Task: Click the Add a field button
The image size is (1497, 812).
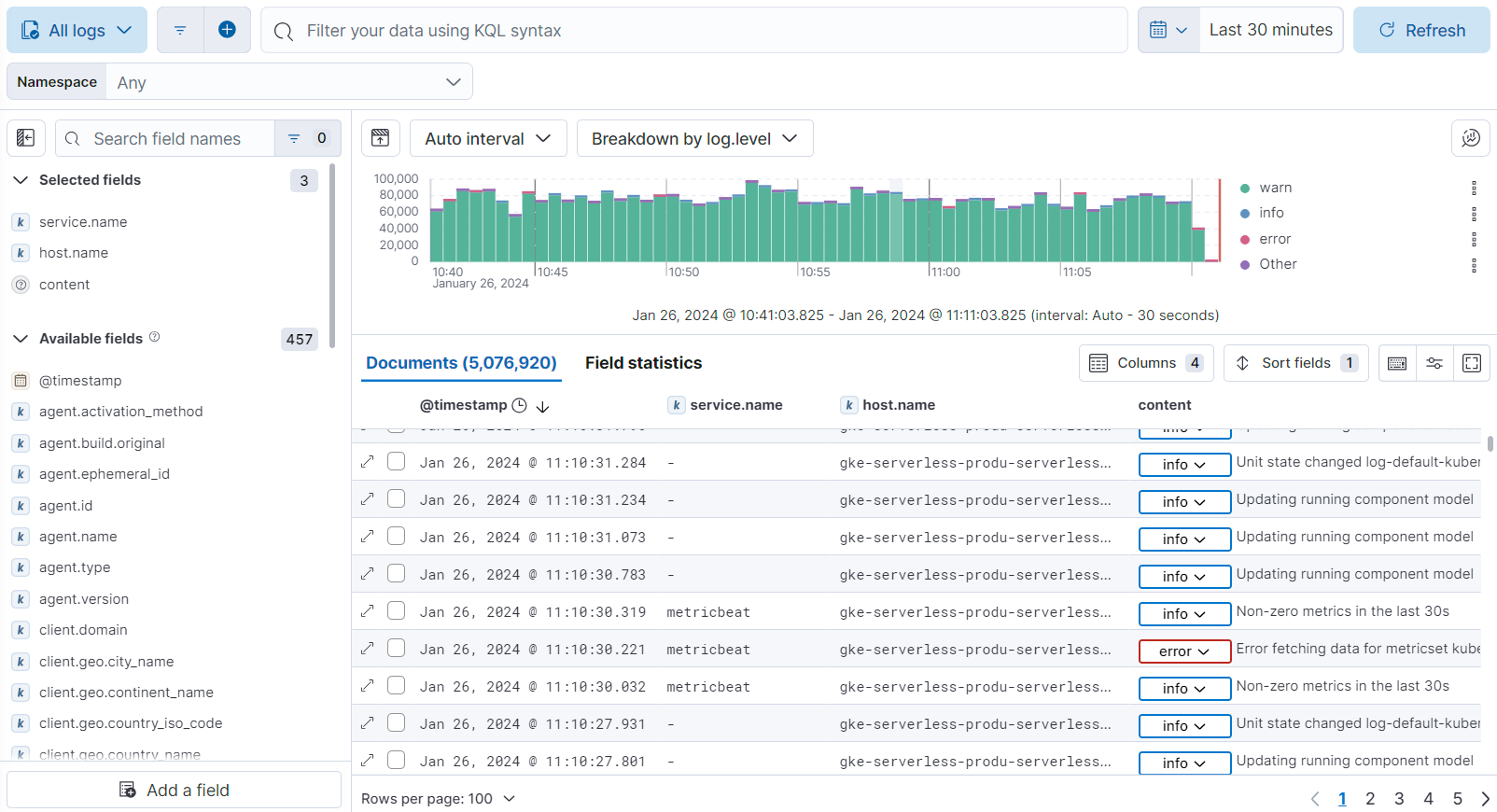Action: click(175, 790)
